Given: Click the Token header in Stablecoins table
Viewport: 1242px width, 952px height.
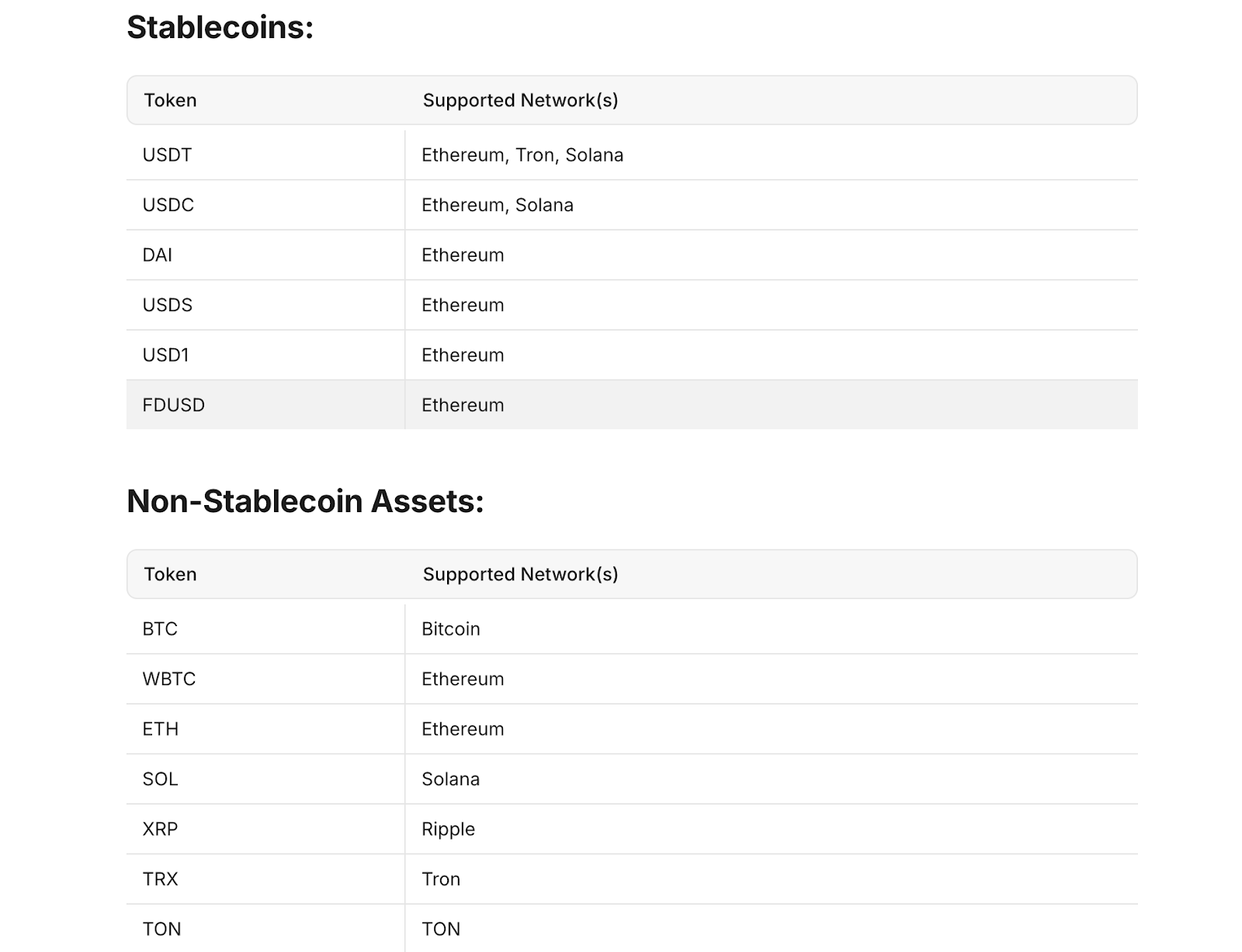Looking at the screenshot, I should [x=170, y=100].
